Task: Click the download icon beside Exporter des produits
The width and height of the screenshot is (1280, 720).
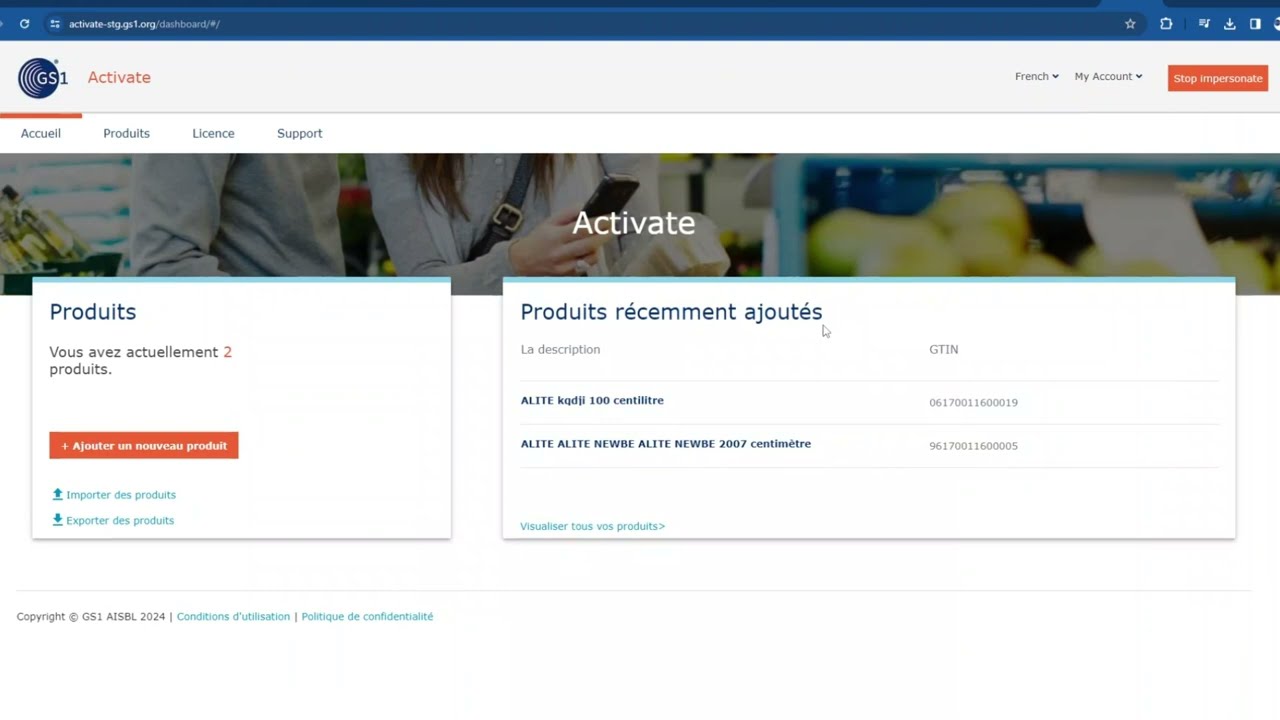Action: click(57, 520)
